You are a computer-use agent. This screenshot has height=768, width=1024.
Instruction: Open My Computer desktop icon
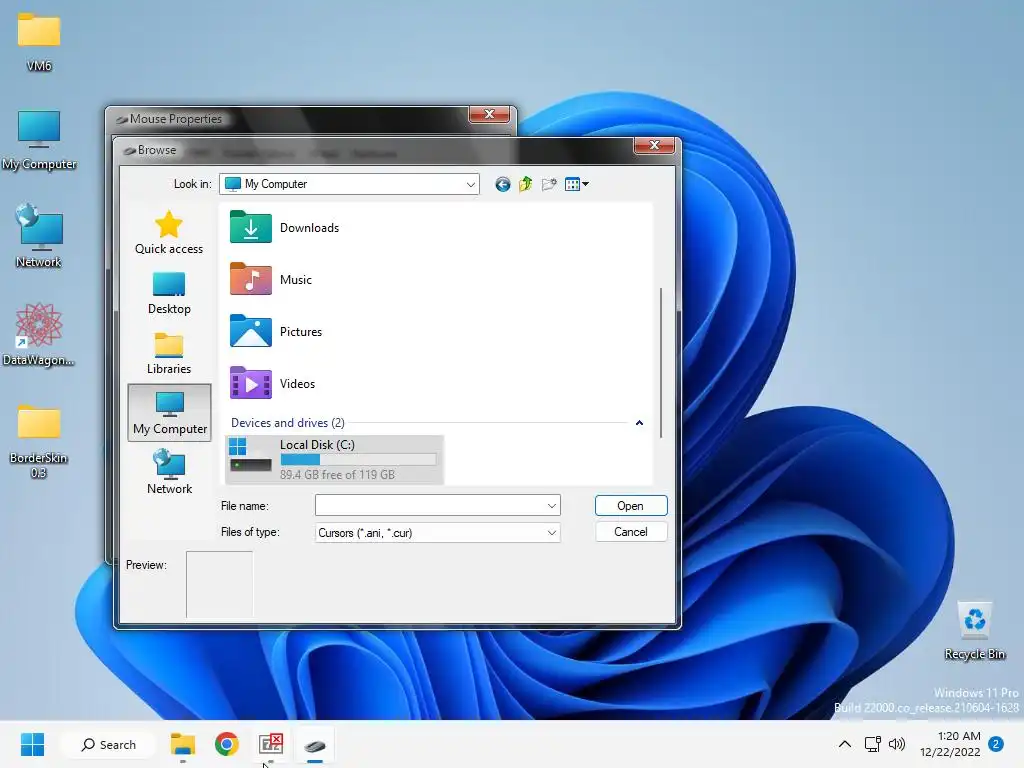tap(39, 140)
